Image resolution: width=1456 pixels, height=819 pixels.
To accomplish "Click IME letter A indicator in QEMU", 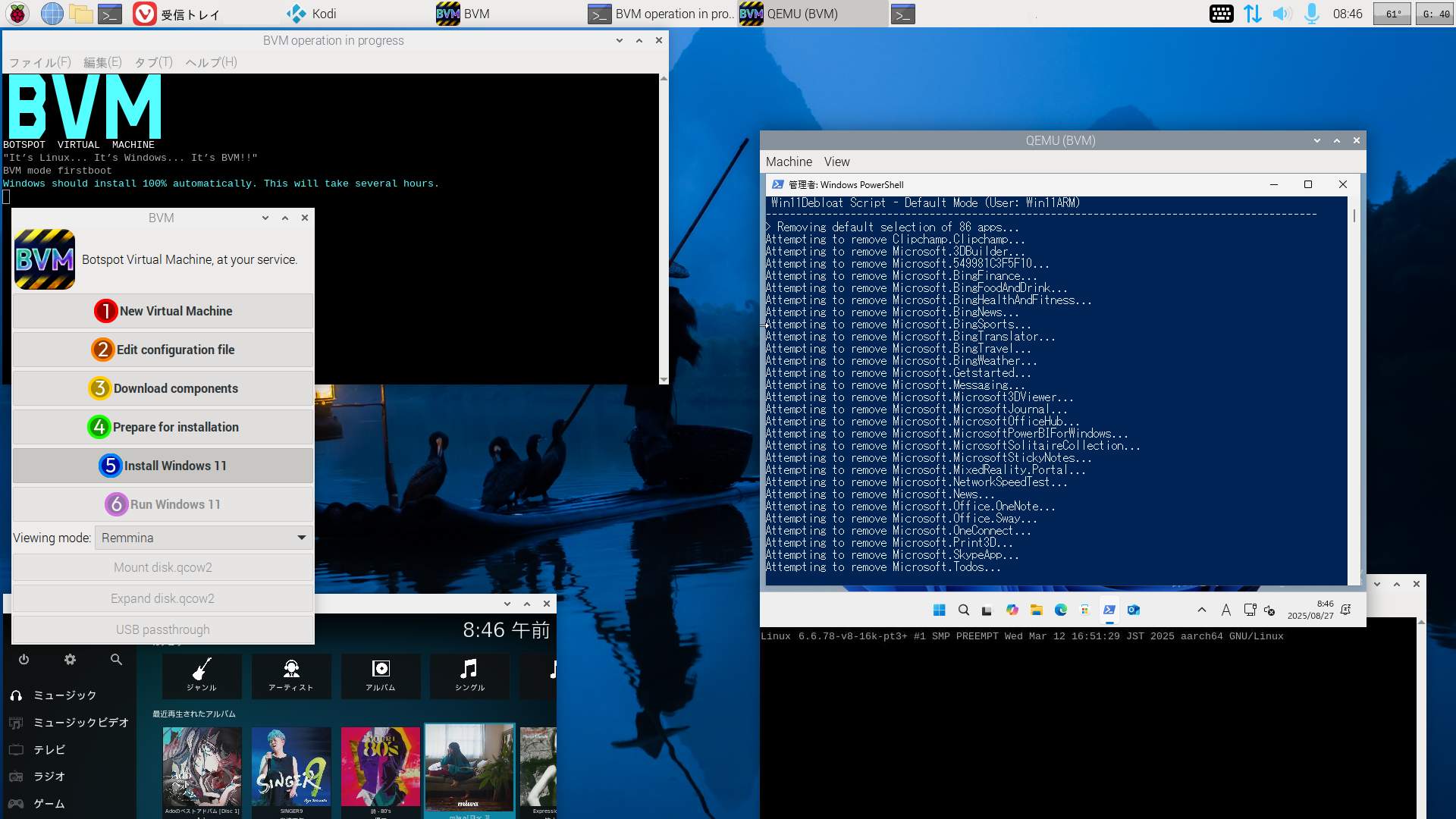I will [1226, 610].
